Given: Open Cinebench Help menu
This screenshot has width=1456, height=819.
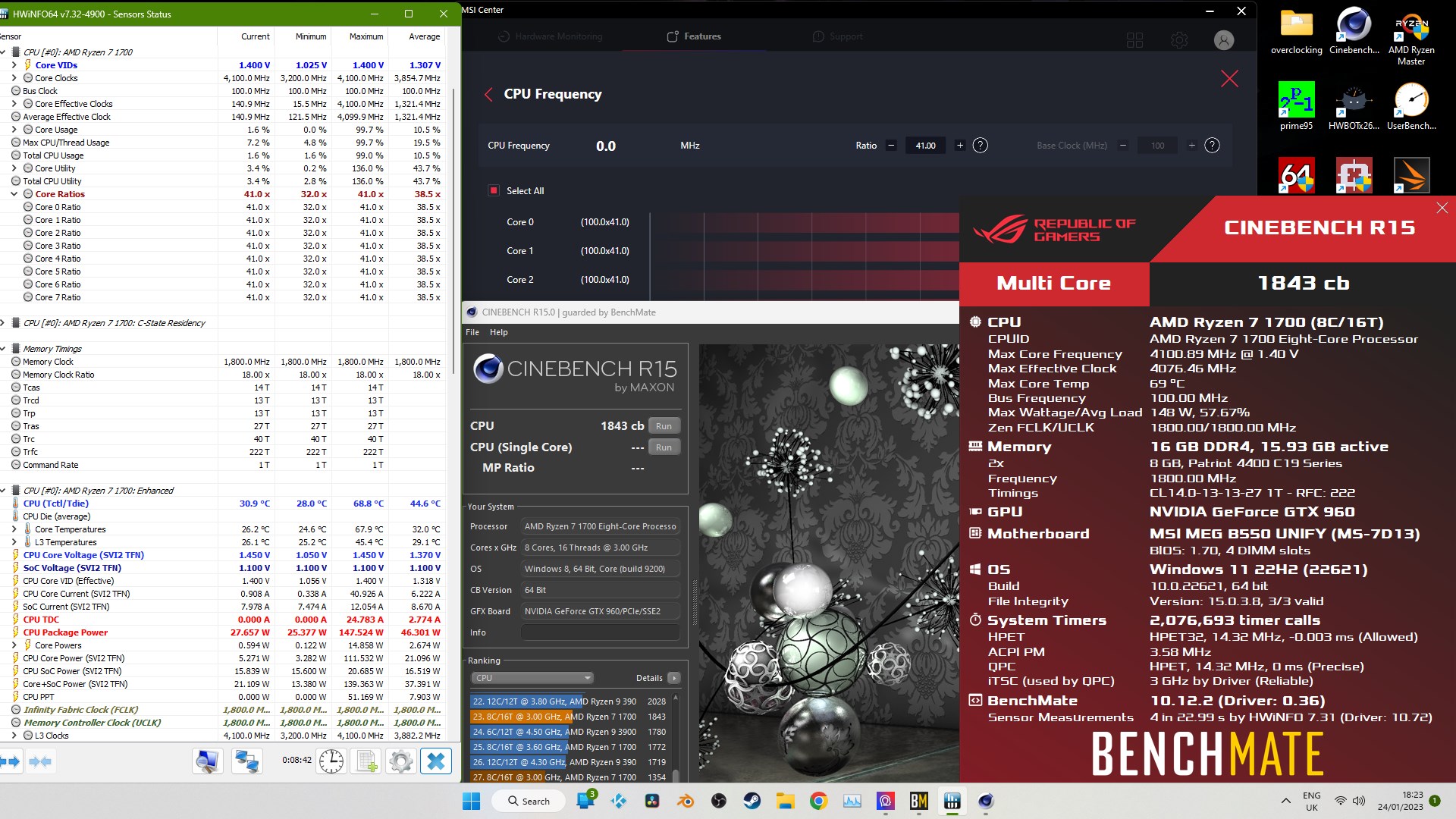Looking at the screenshot, I should (498, 332).
